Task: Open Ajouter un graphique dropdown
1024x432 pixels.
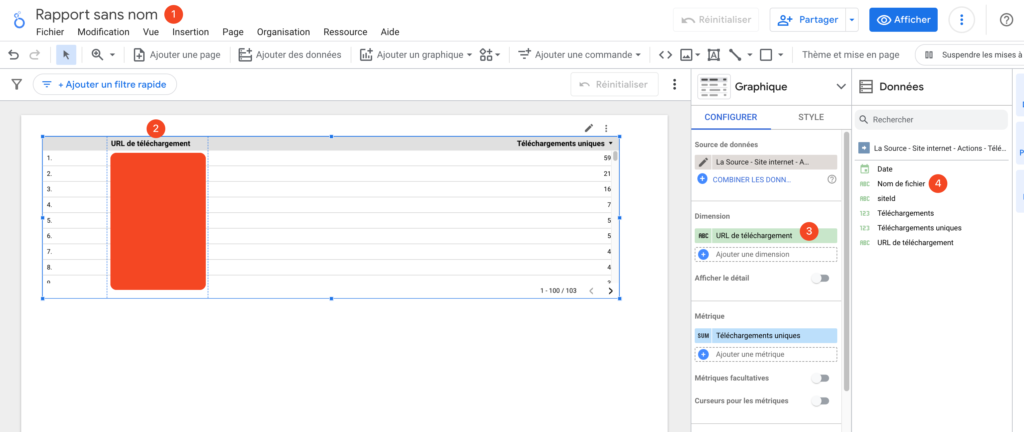Action: tap(415, 55)
